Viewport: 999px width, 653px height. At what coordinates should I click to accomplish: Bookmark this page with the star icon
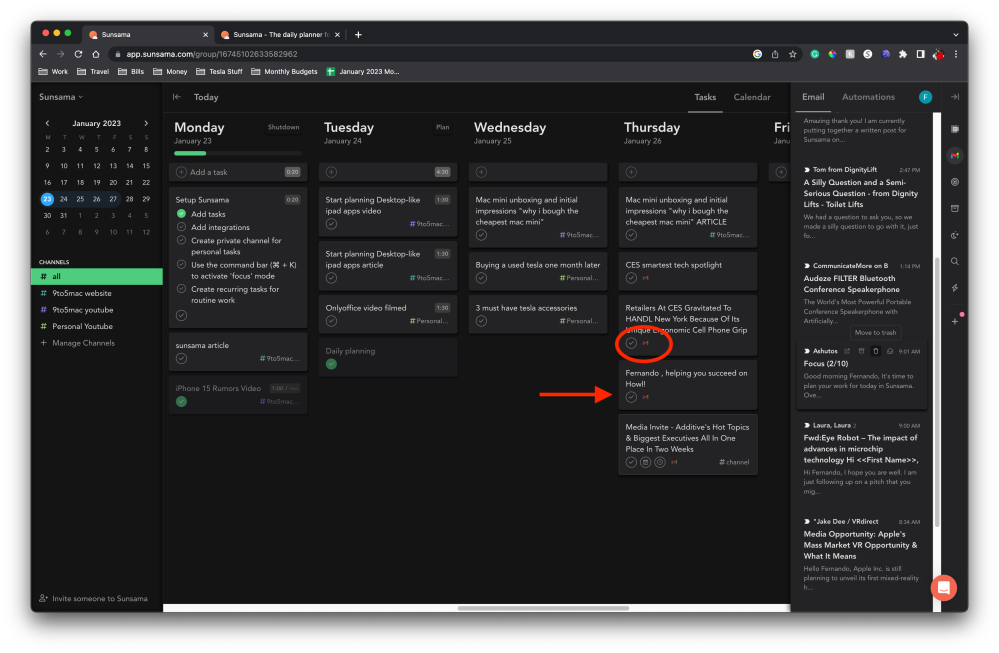point(793,54)
